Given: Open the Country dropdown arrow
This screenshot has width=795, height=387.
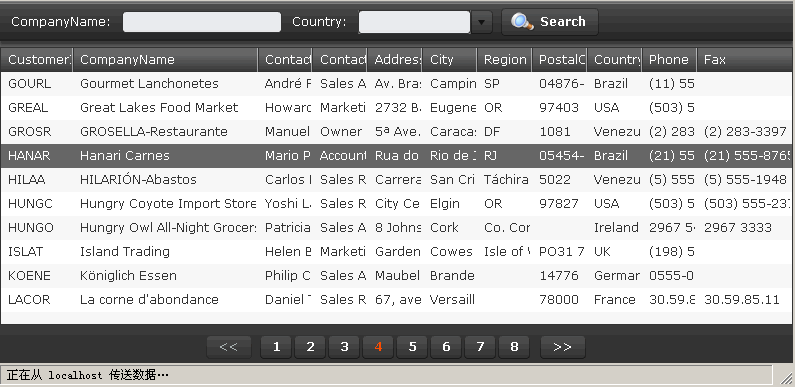Looking at the screenshot, I should (x=482, y=22).
